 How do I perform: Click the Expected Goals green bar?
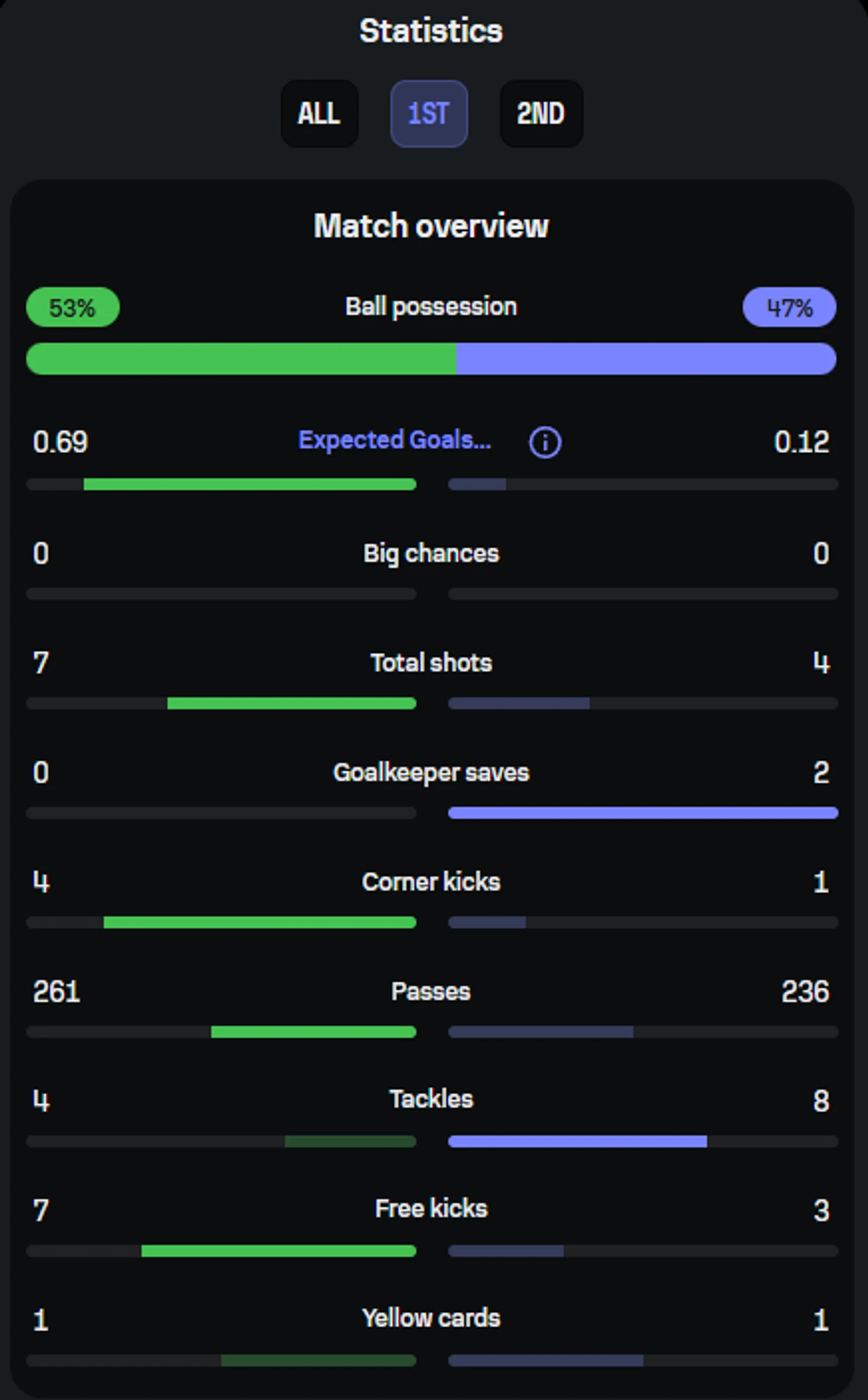[250, 485]
